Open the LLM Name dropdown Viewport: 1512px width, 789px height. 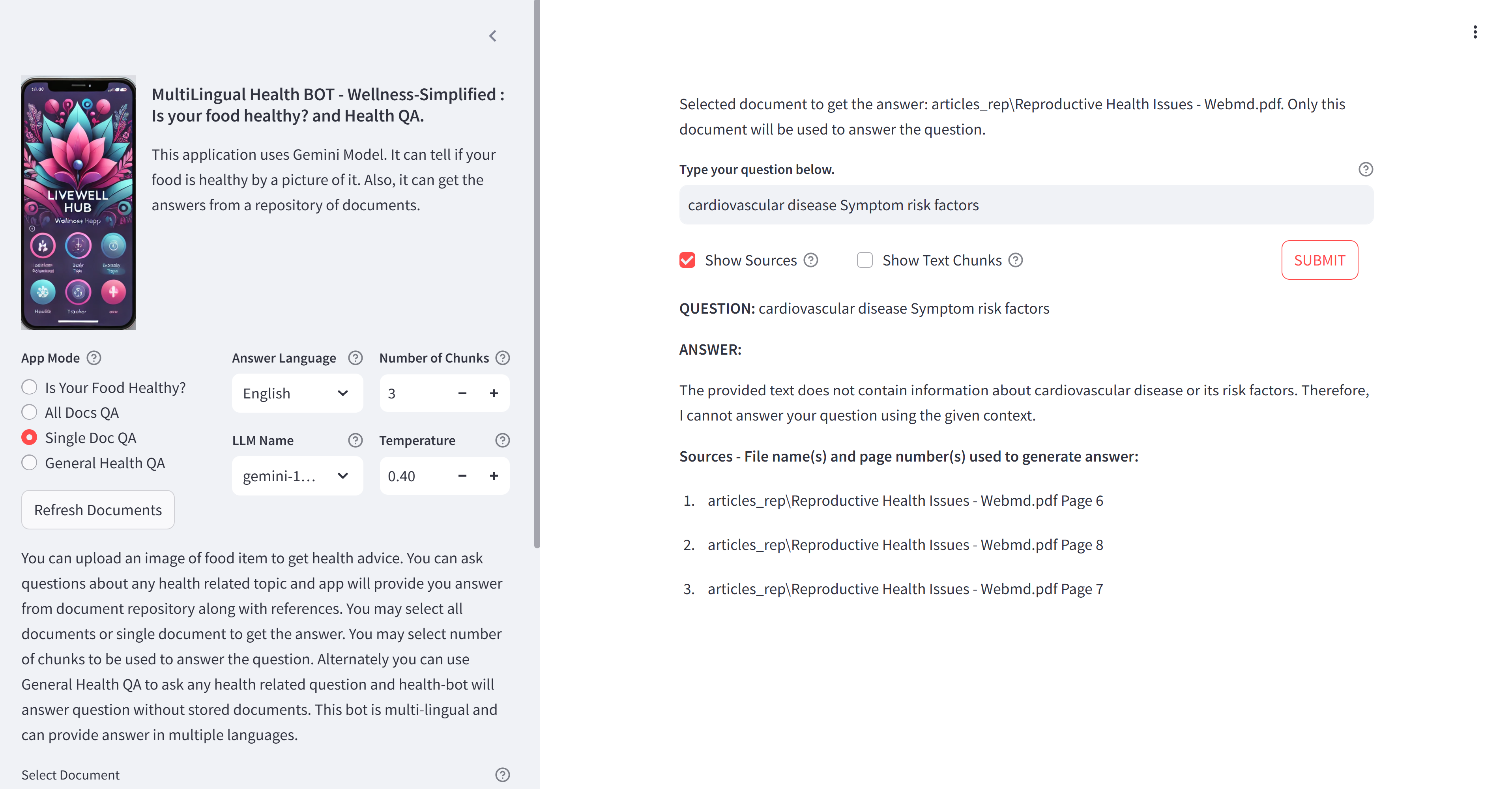click(297, 475)
